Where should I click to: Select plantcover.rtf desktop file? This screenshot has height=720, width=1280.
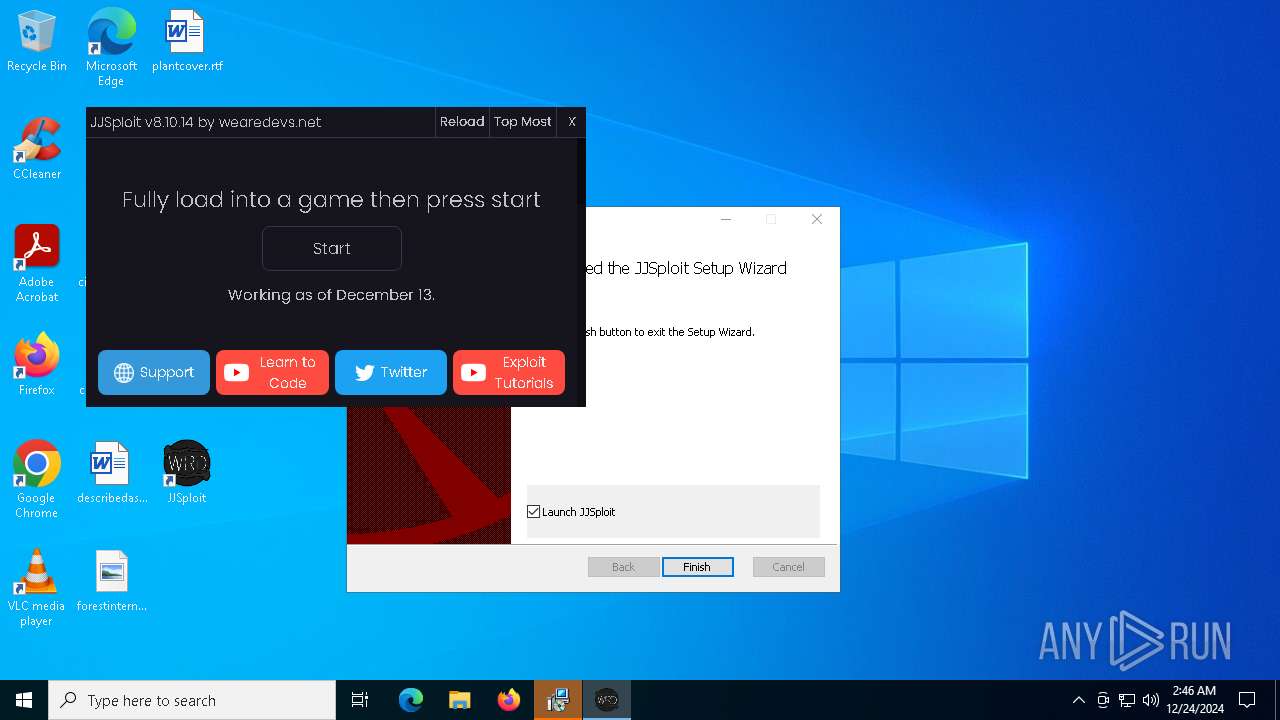[187, 42]
